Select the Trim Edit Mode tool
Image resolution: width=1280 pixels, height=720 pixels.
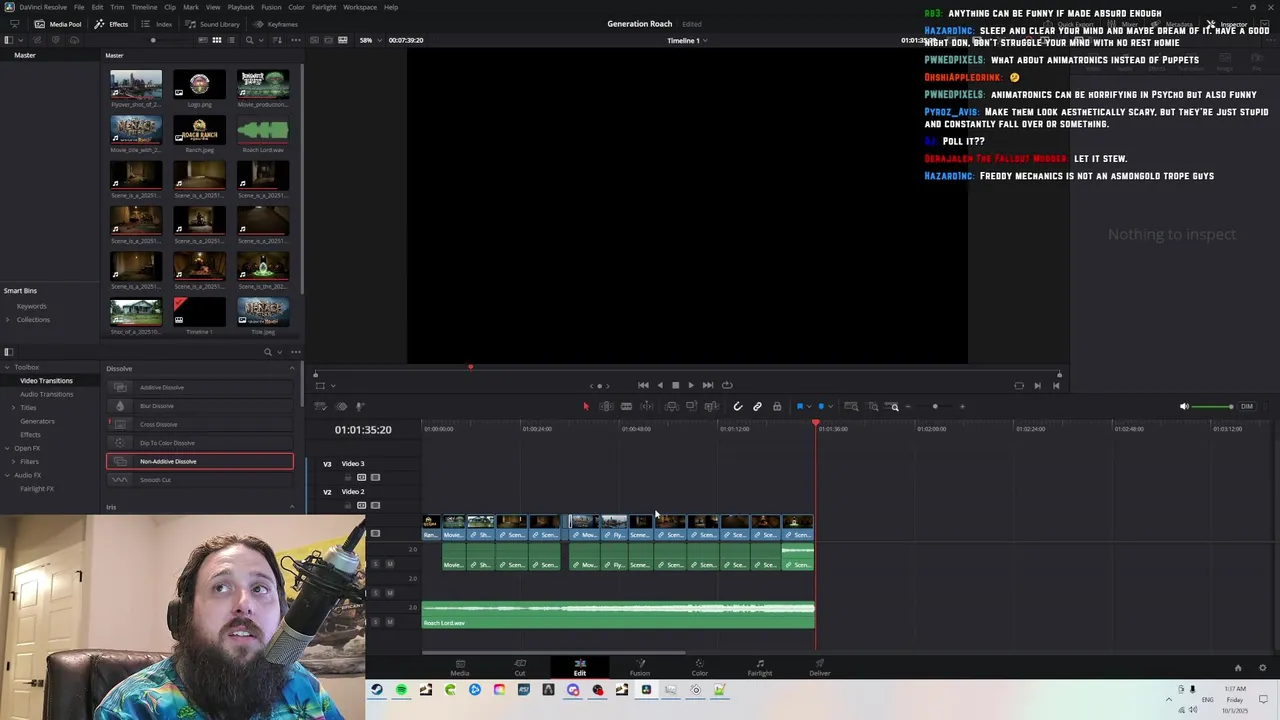coord(606,406)
